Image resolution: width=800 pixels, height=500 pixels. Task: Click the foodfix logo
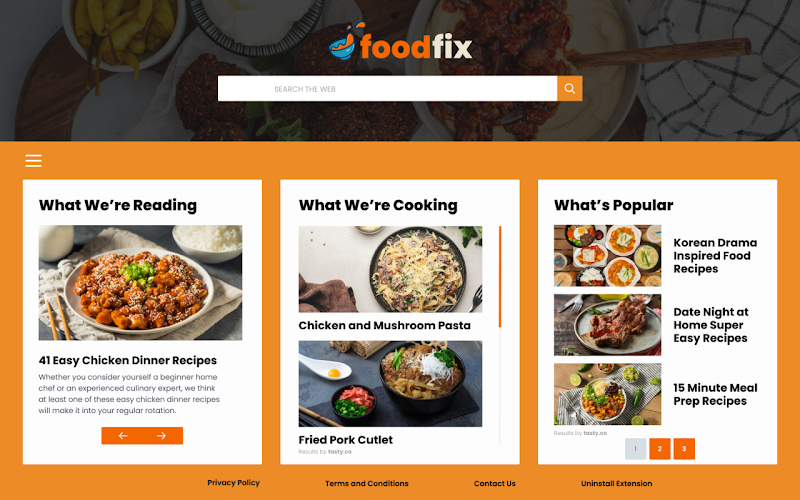pos(401,42)
